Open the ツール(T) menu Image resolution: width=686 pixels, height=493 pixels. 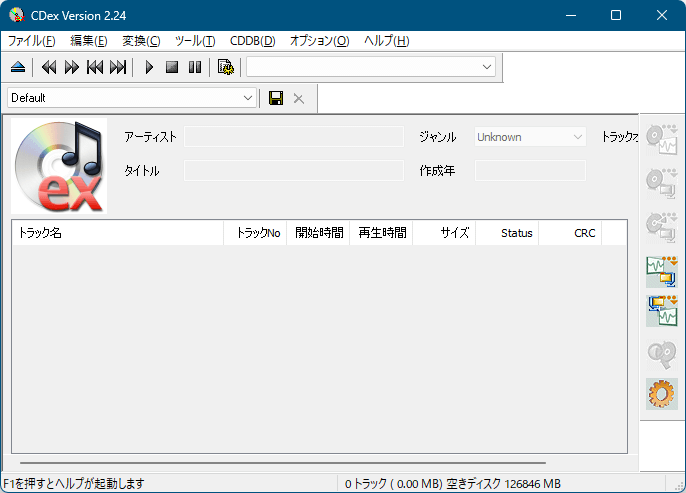[195, 41]
